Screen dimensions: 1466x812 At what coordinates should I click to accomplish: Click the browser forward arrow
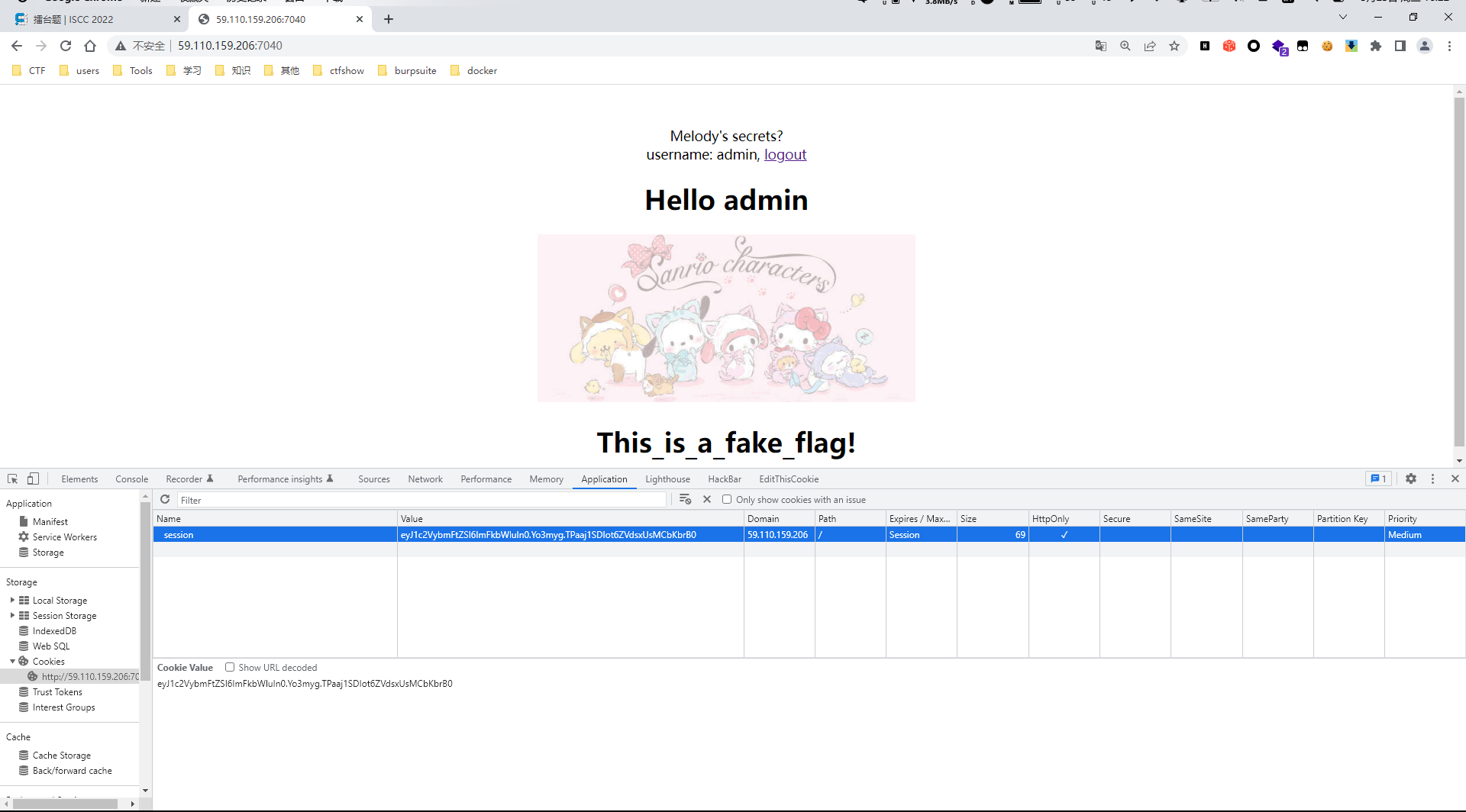(41, 46)
